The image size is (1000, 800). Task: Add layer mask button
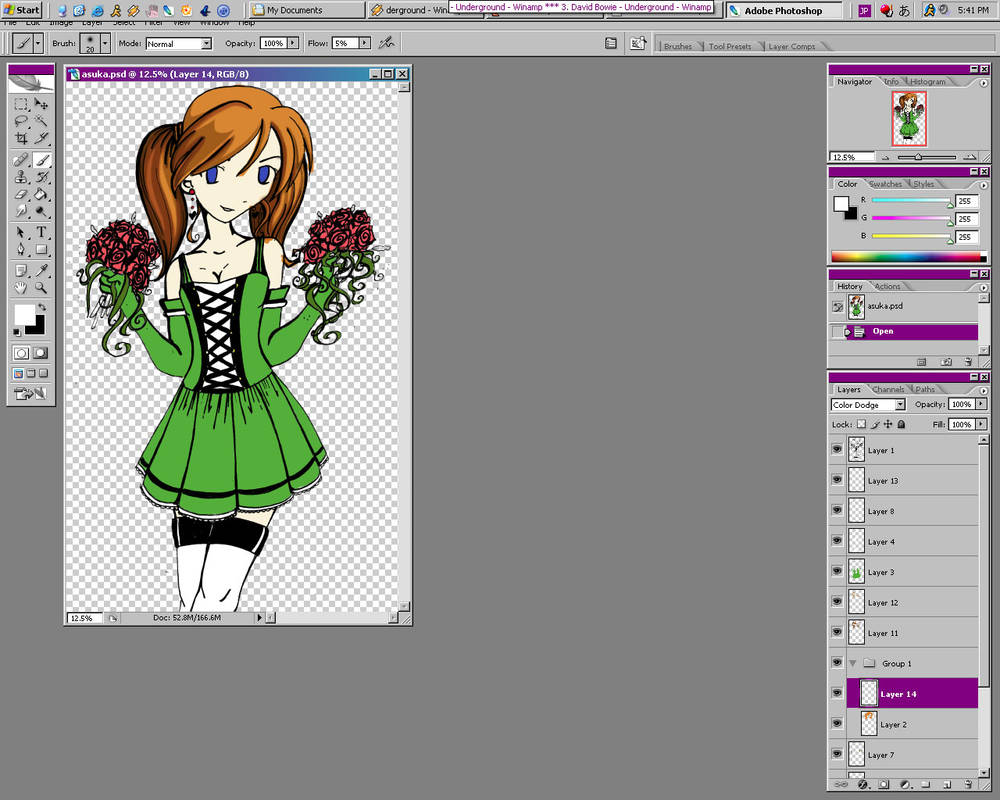click(x=883, y=784)
